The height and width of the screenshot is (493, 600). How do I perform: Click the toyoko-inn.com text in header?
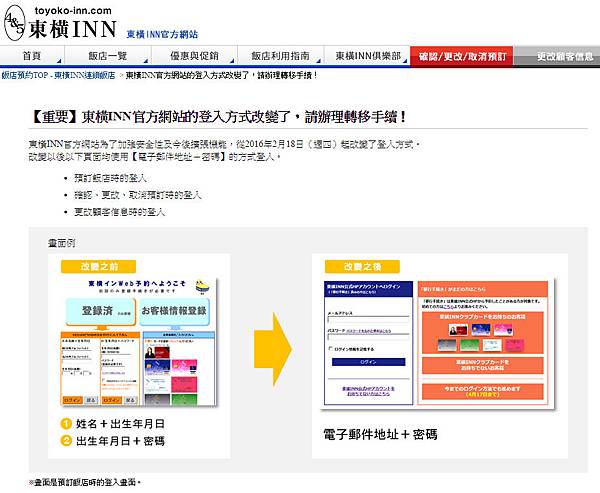[73, 11]
